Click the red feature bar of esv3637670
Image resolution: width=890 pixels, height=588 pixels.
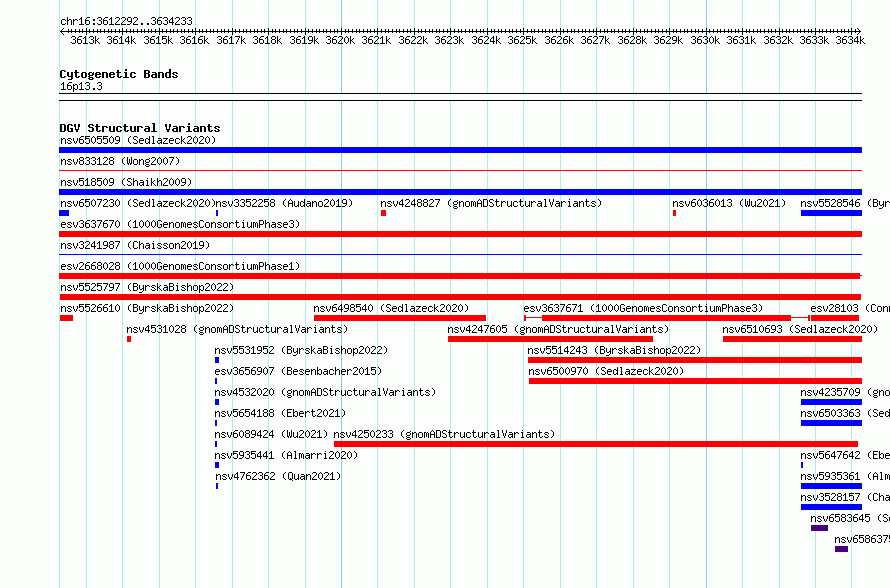pos(460,234)
